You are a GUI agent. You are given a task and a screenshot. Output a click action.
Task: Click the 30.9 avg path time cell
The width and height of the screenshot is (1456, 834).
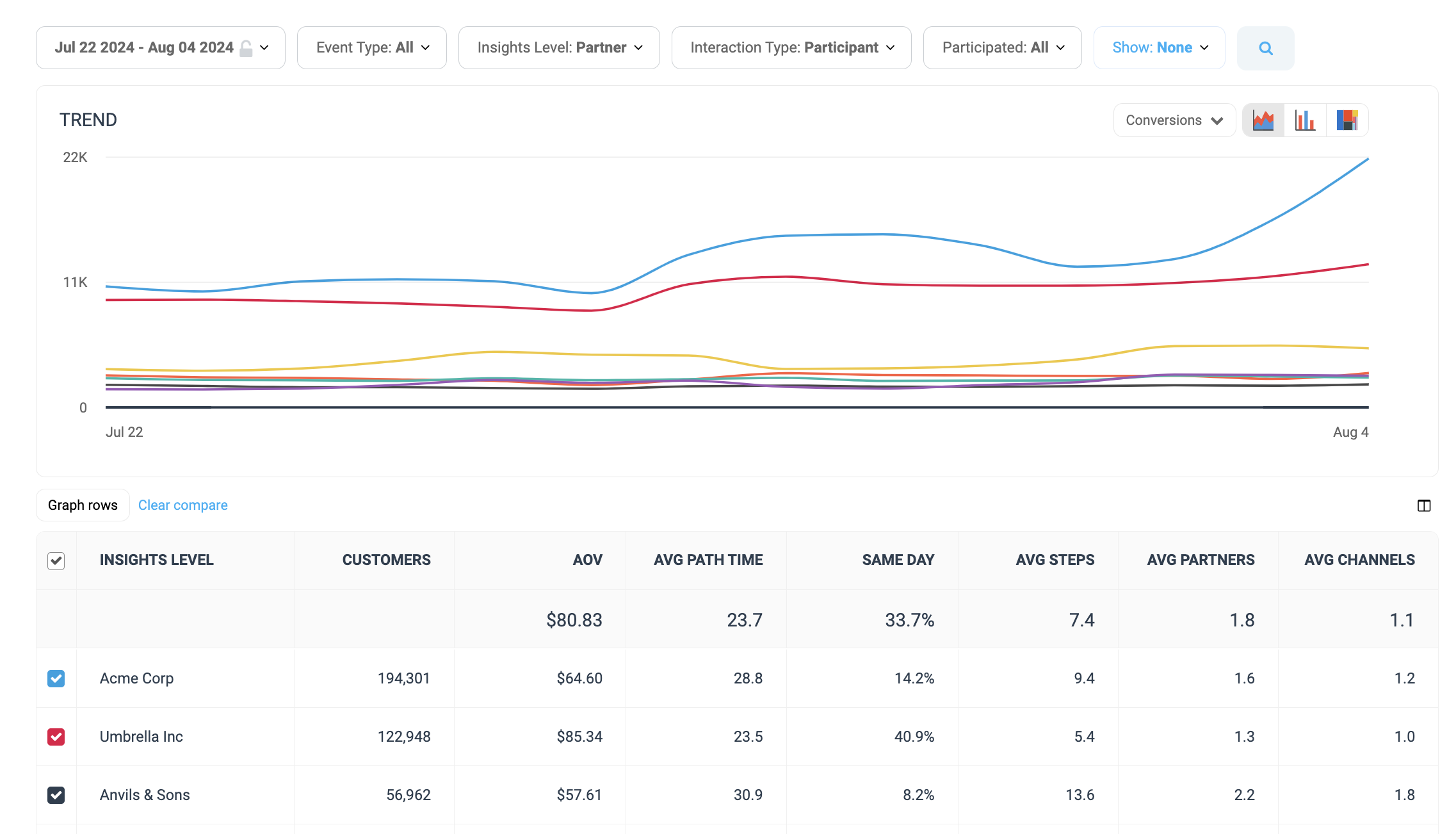[x=748, y=795]
